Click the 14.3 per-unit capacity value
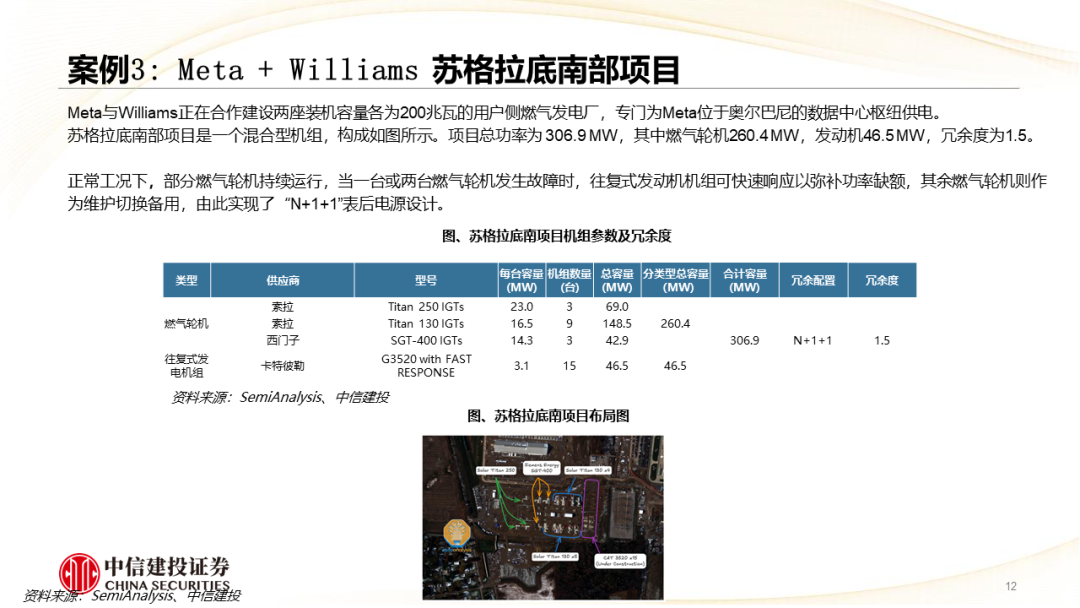This screenshot has height=608, width=1080. [521, 341]
